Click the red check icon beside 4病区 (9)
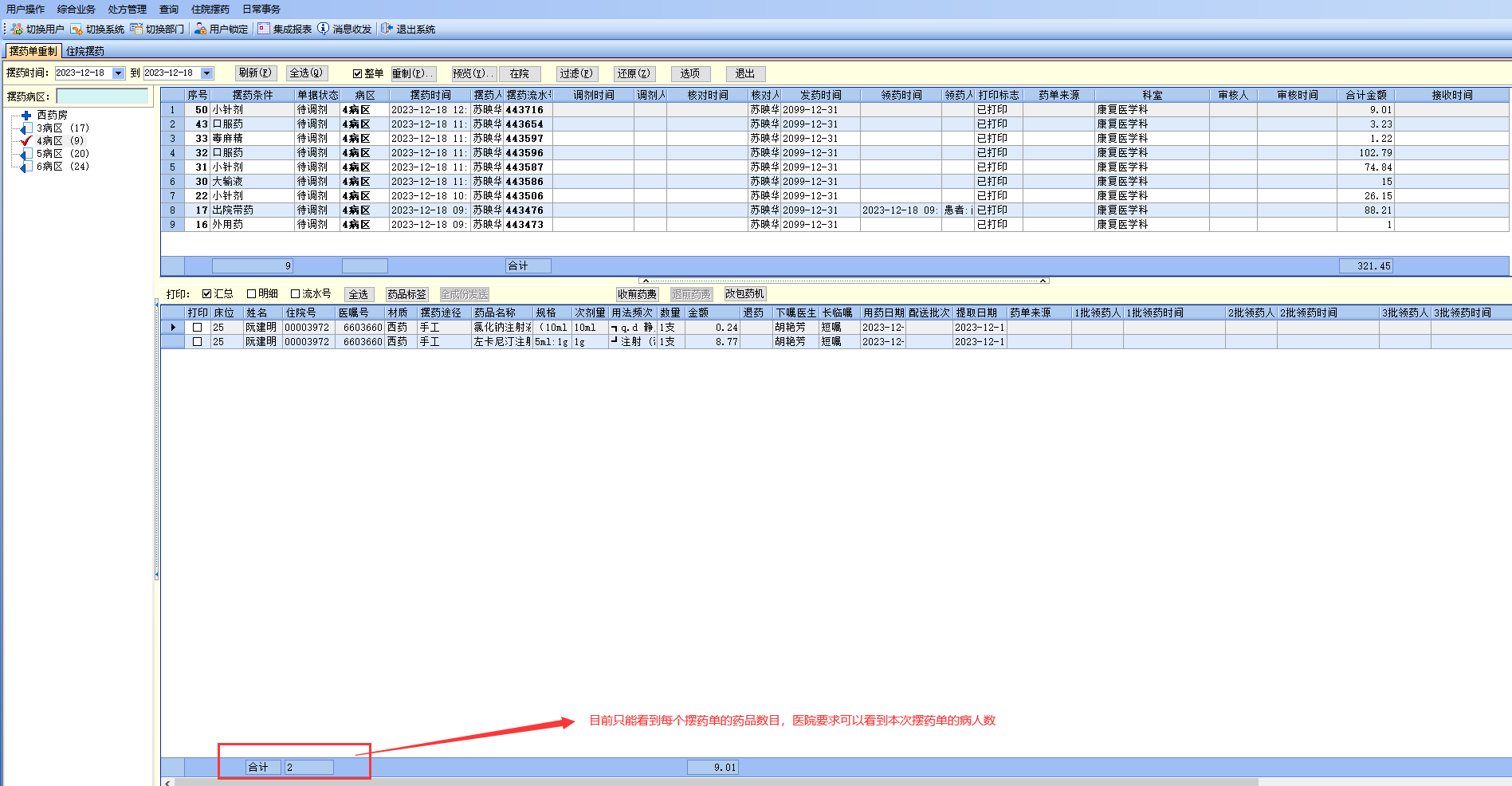The height and width of the screenshot is (786, 1512). (26, 141)
